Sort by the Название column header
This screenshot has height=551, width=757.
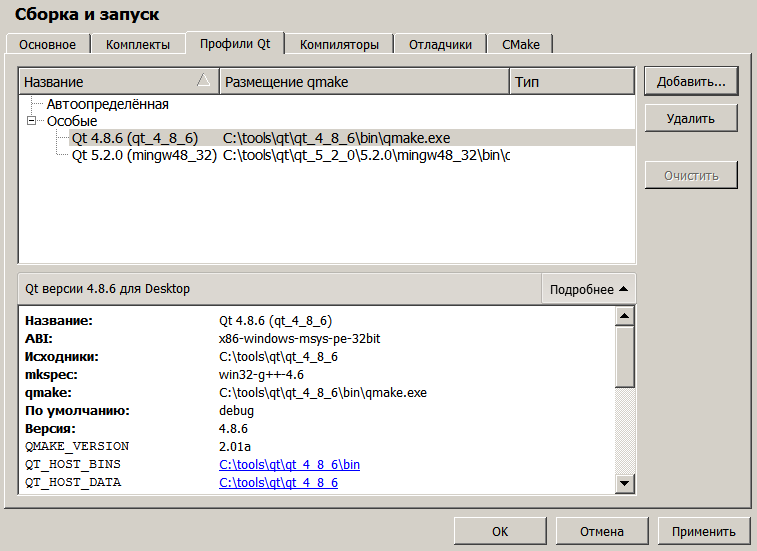119,82
